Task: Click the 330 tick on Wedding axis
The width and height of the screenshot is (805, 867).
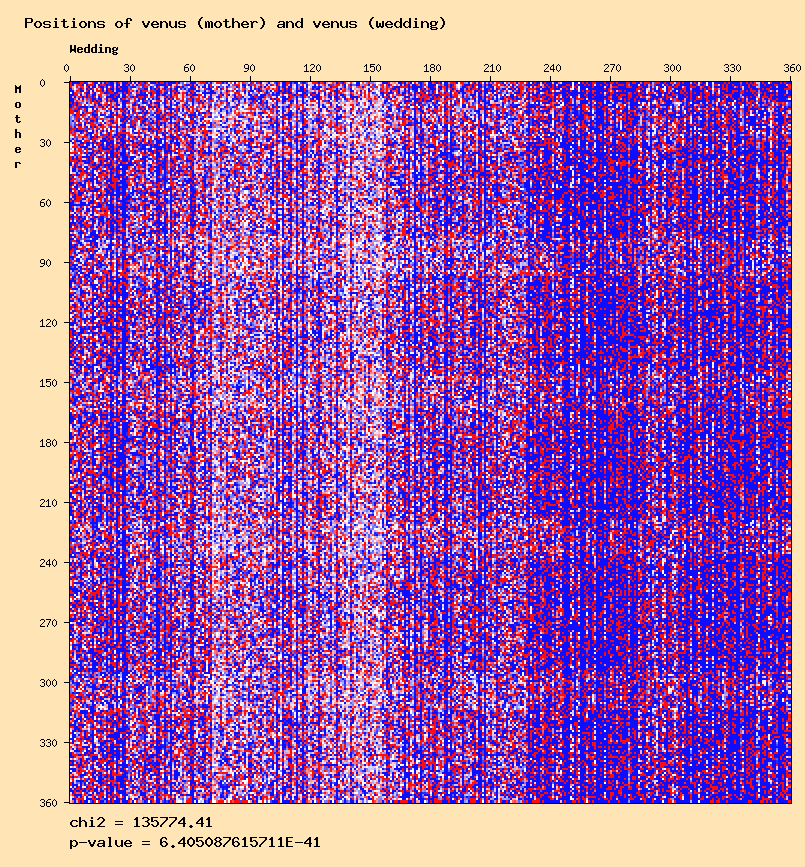Action: [x=732, y=68]
